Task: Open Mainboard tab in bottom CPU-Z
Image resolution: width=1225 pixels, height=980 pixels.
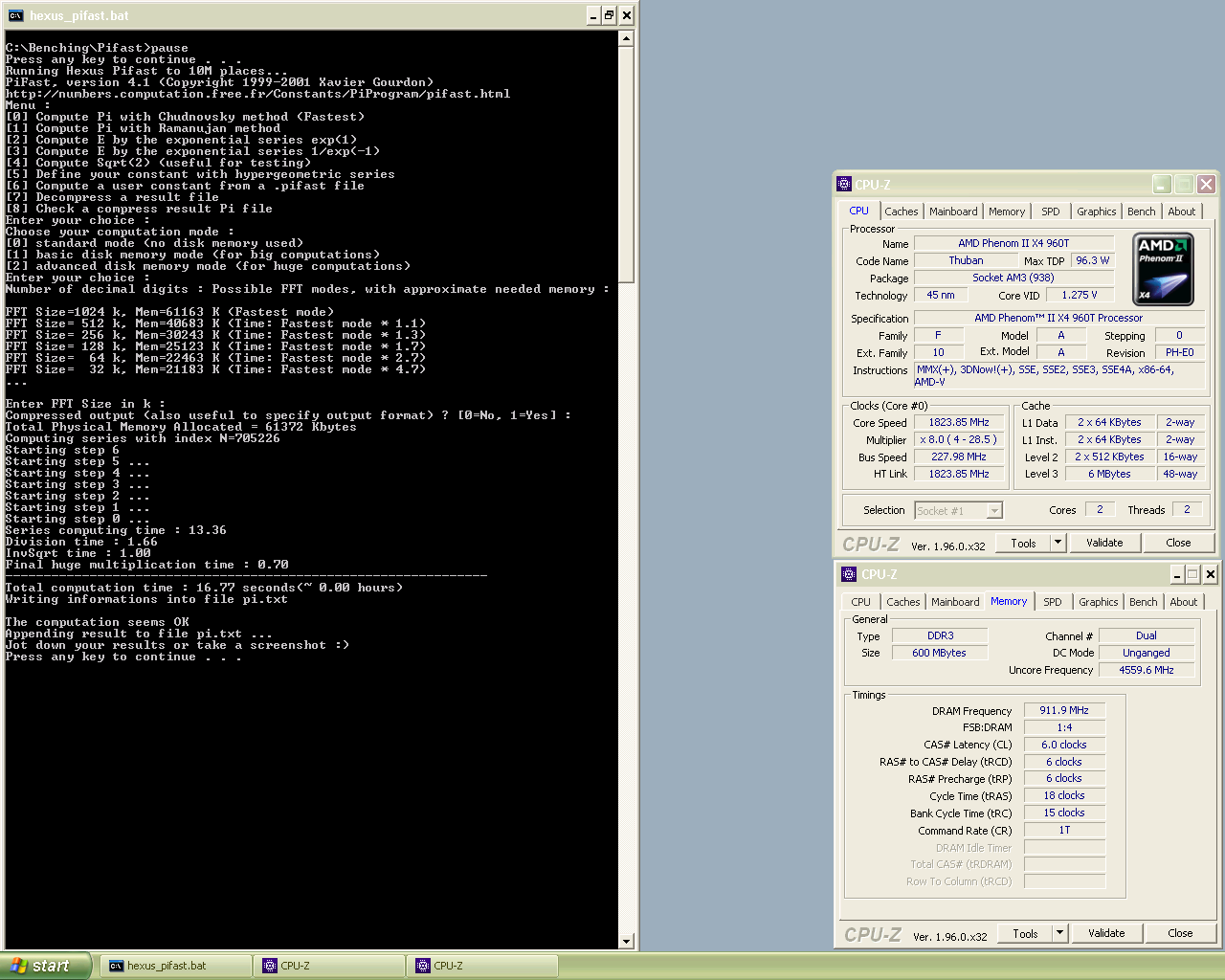Action: point(955,602)
